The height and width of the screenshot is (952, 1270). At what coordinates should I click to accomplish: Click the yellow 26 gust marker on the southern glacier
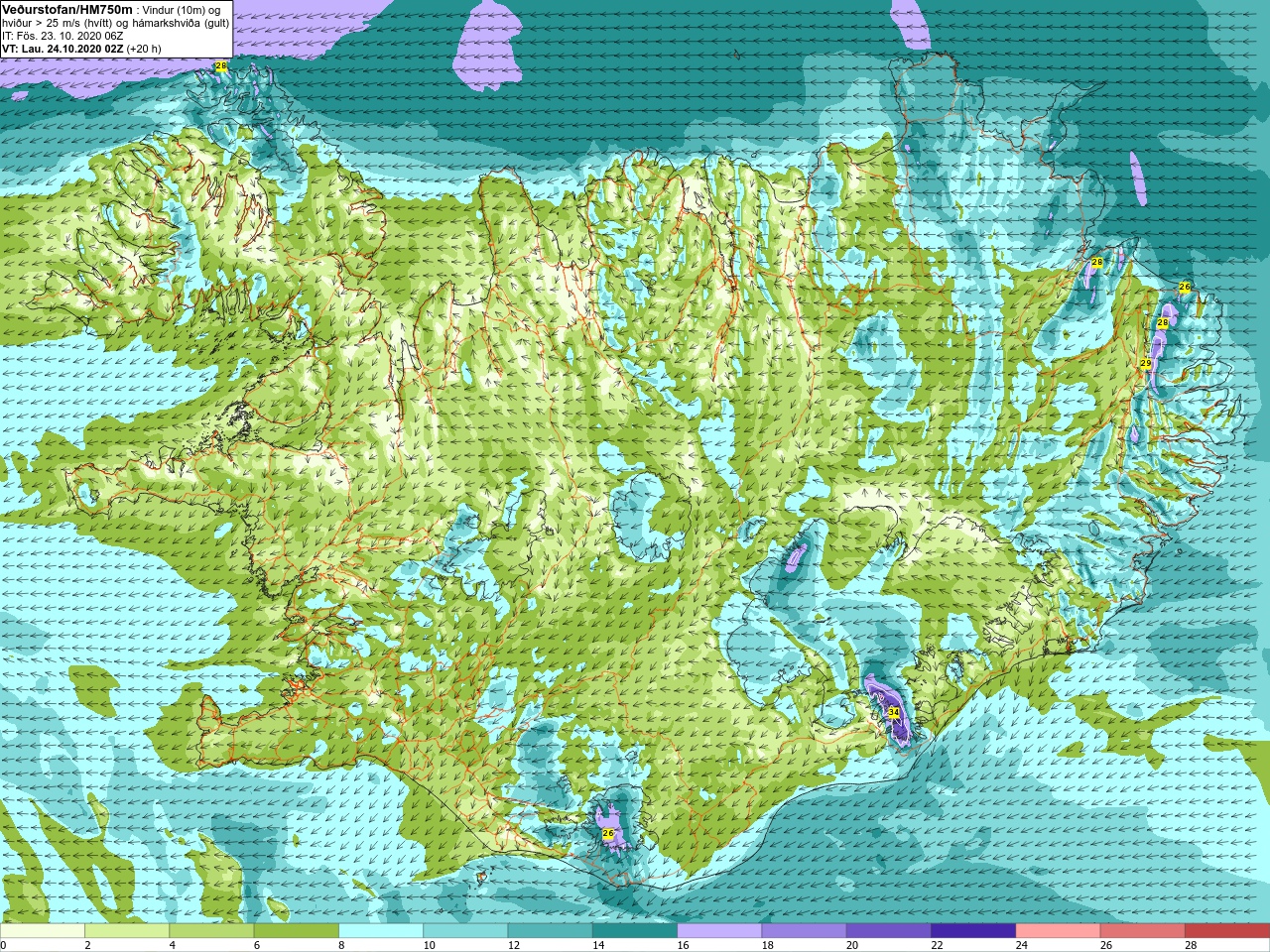point(608,833)
